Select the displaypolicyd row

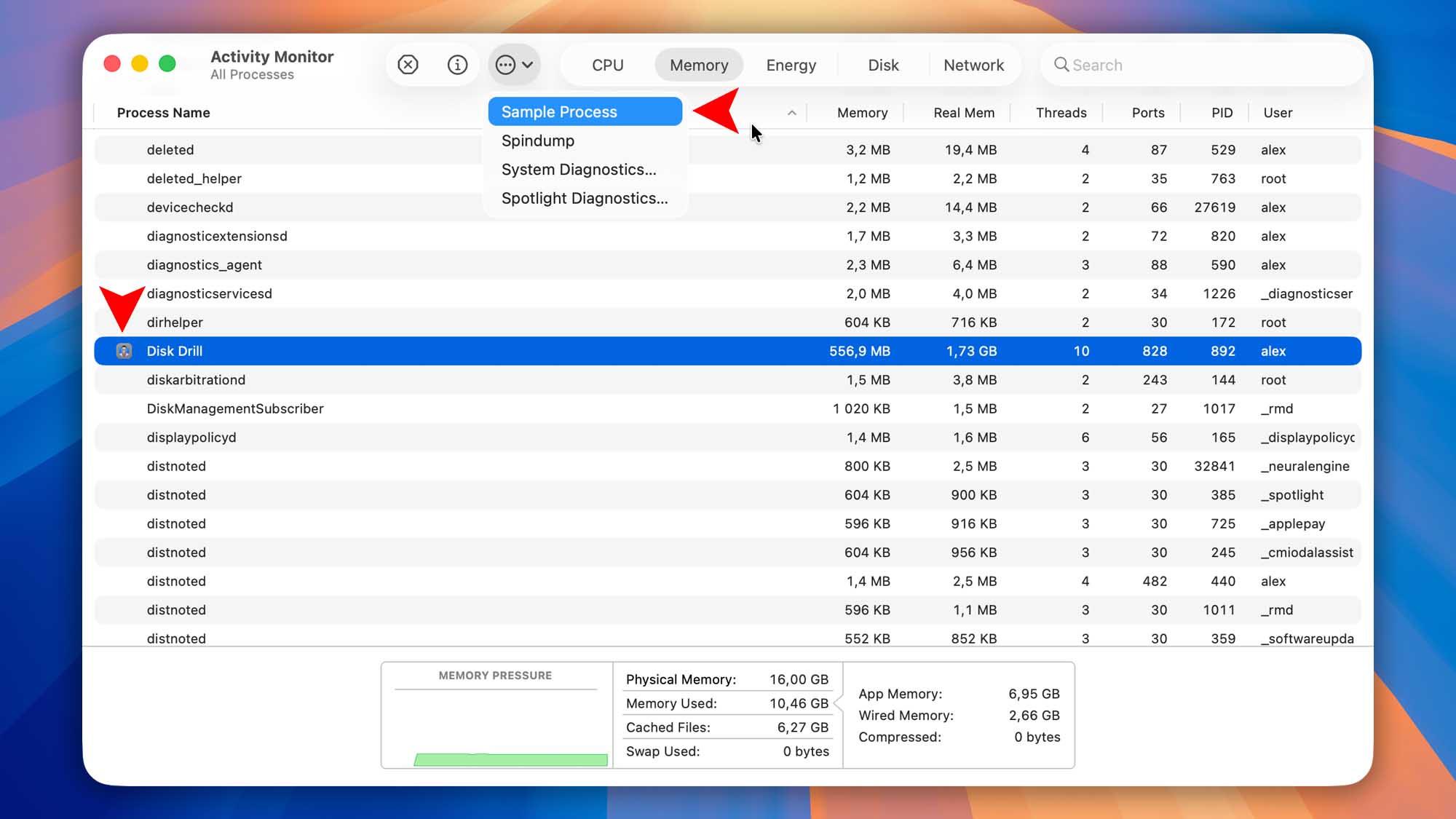click(x=727, y=438)
